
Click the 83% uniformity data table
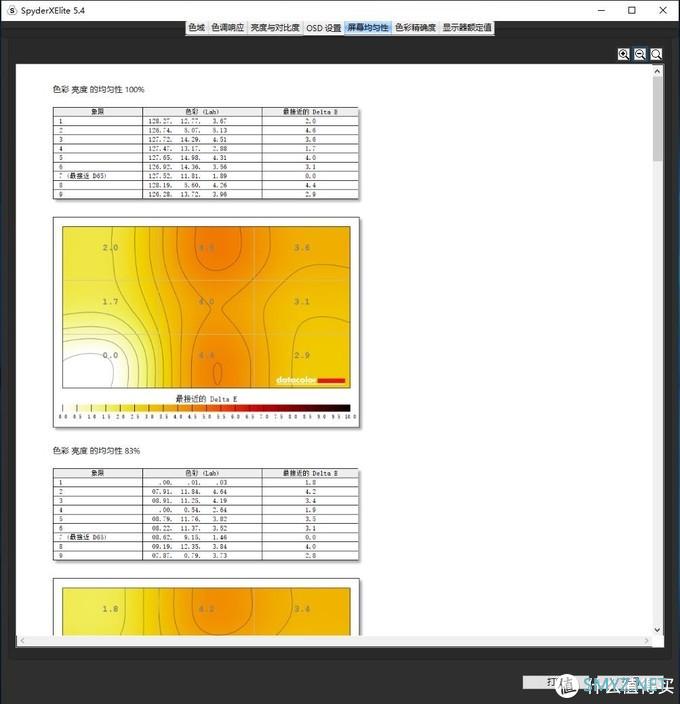(205, 515)
